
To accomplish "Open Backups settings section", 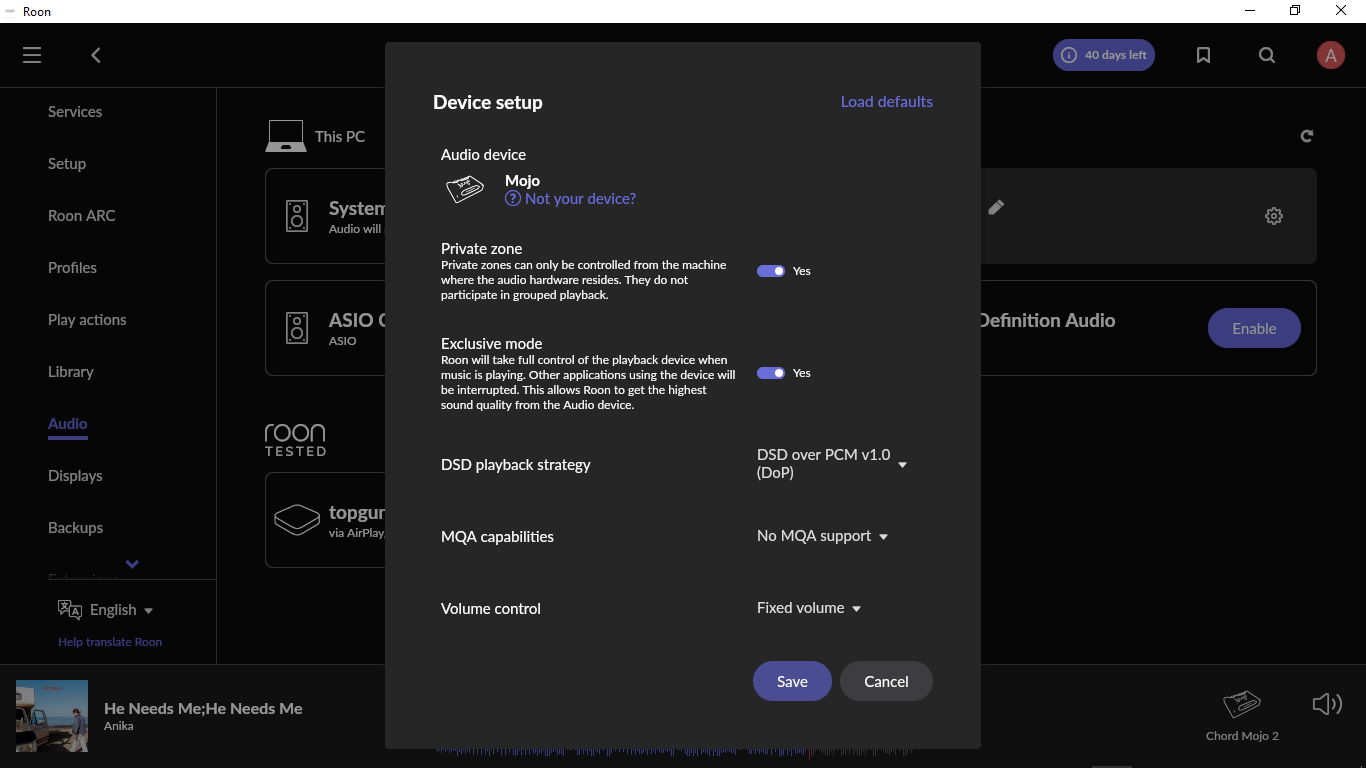I will pos(75,528).
